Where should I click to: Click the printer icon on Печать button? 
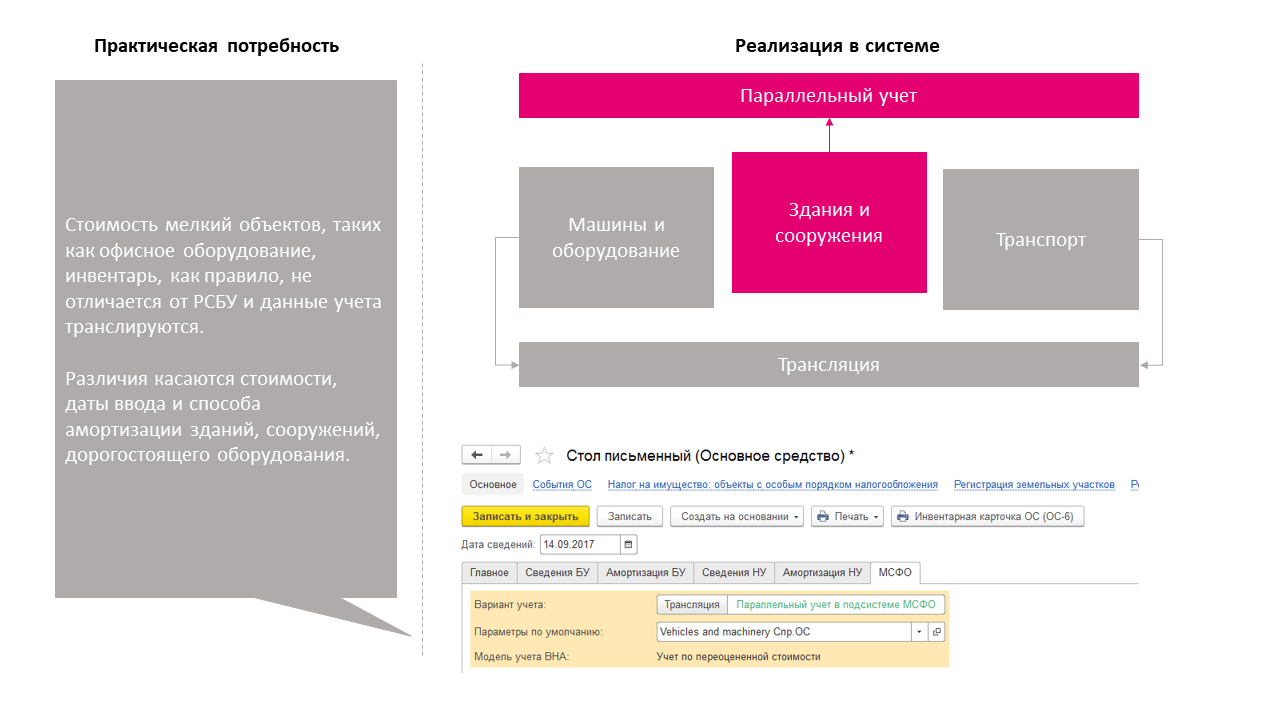point(823,517)
